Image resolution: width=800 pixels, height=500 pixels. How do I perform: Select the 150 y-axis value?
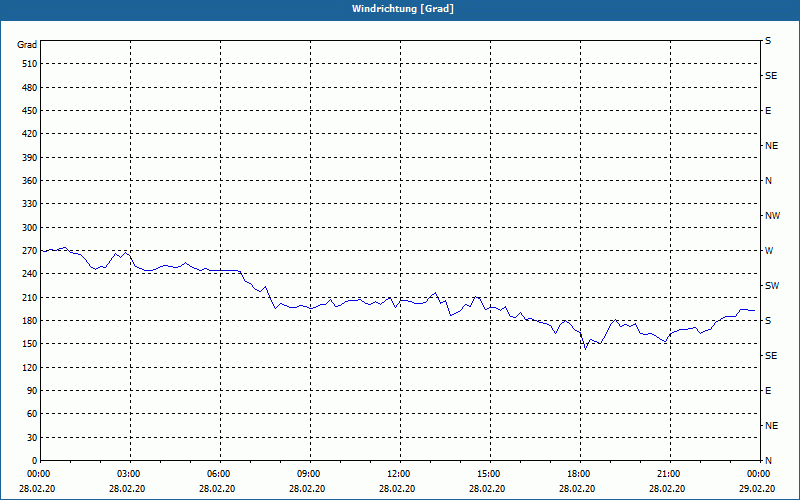pos(29,344)
